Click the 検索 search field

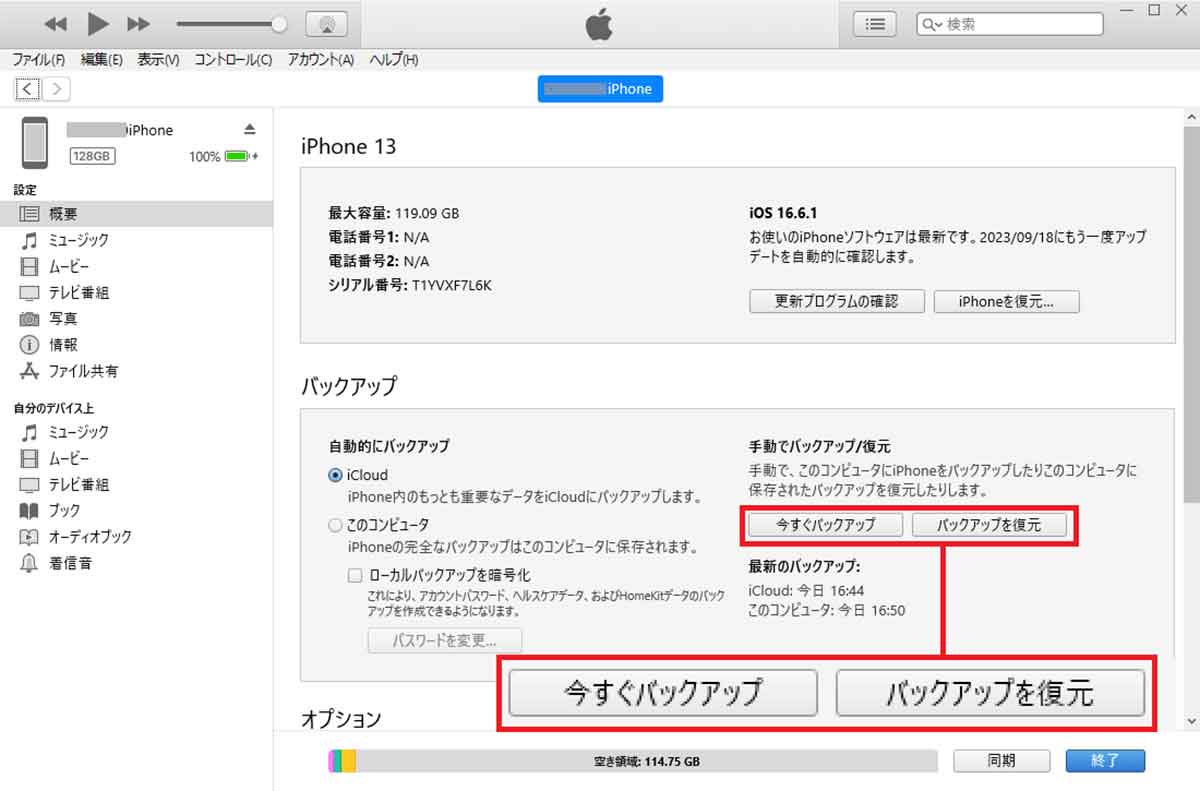click(1010, 24)
